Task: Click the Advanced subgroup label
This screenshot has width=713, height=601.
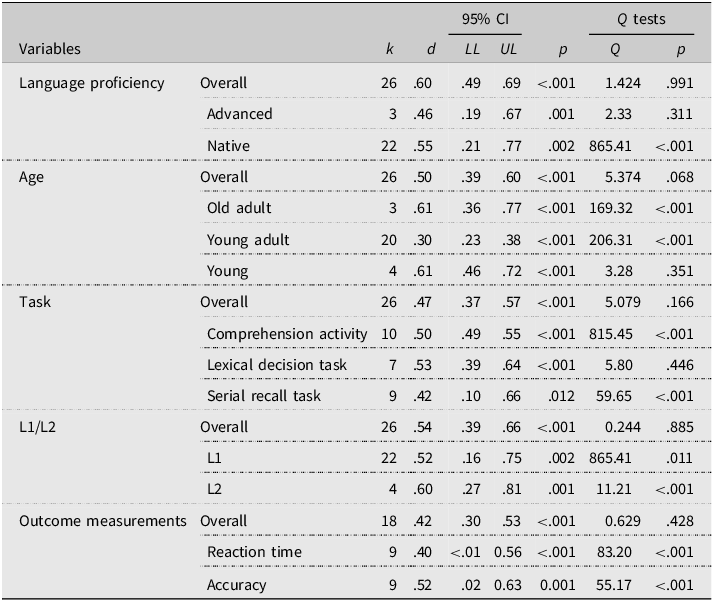Action: click(239, 114)
